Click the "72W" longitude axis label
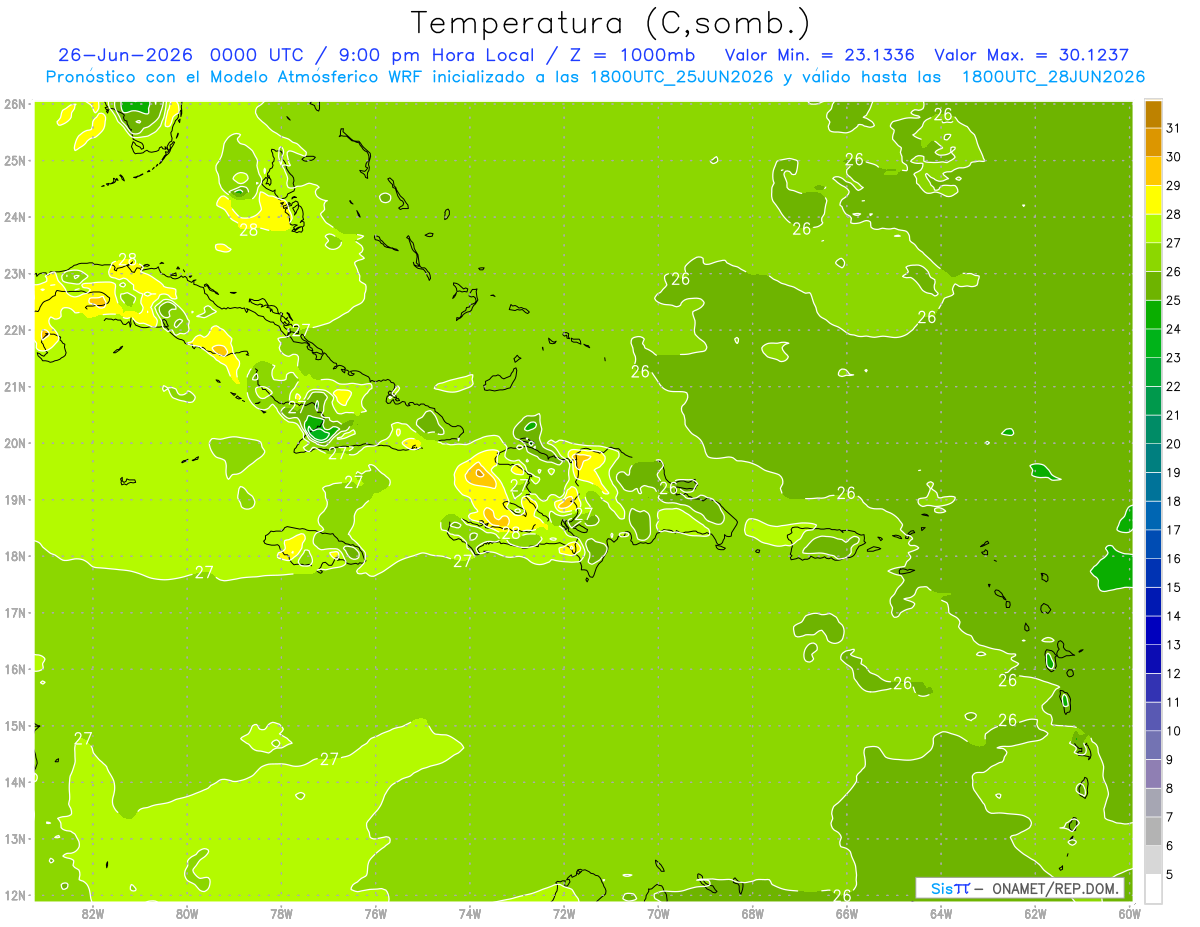This screenshot has width=1200, height=927. [x=564, y=914]
